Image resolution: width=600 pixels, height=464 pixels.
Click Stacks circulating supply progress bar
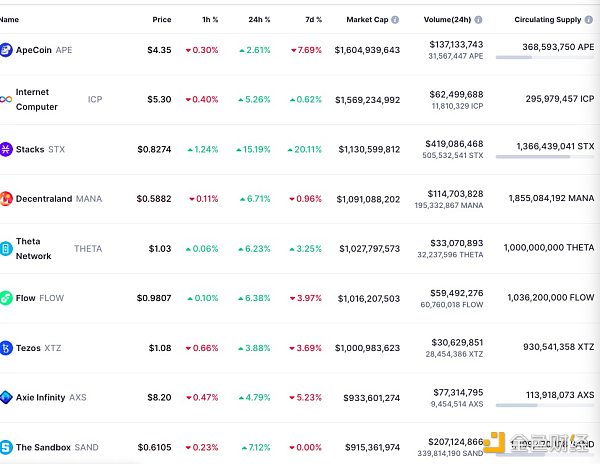tap(544, 157)
